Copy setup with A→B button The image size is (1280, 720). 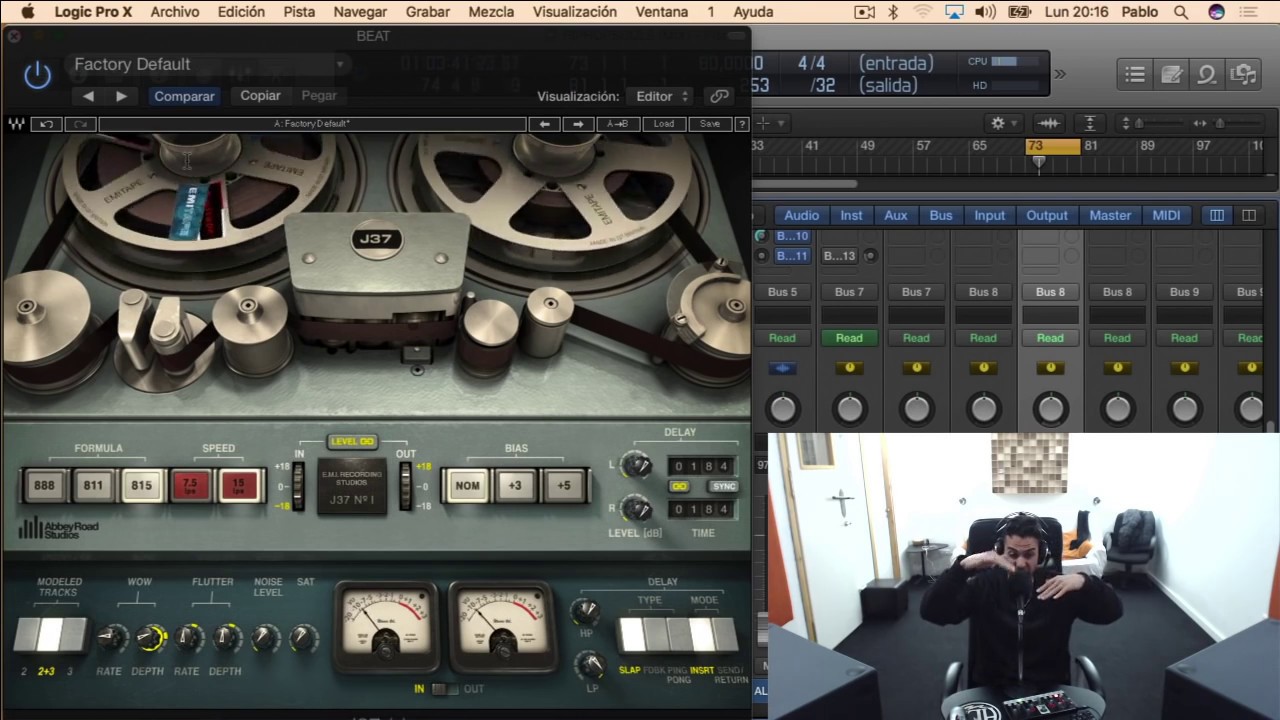pos(618,124)
